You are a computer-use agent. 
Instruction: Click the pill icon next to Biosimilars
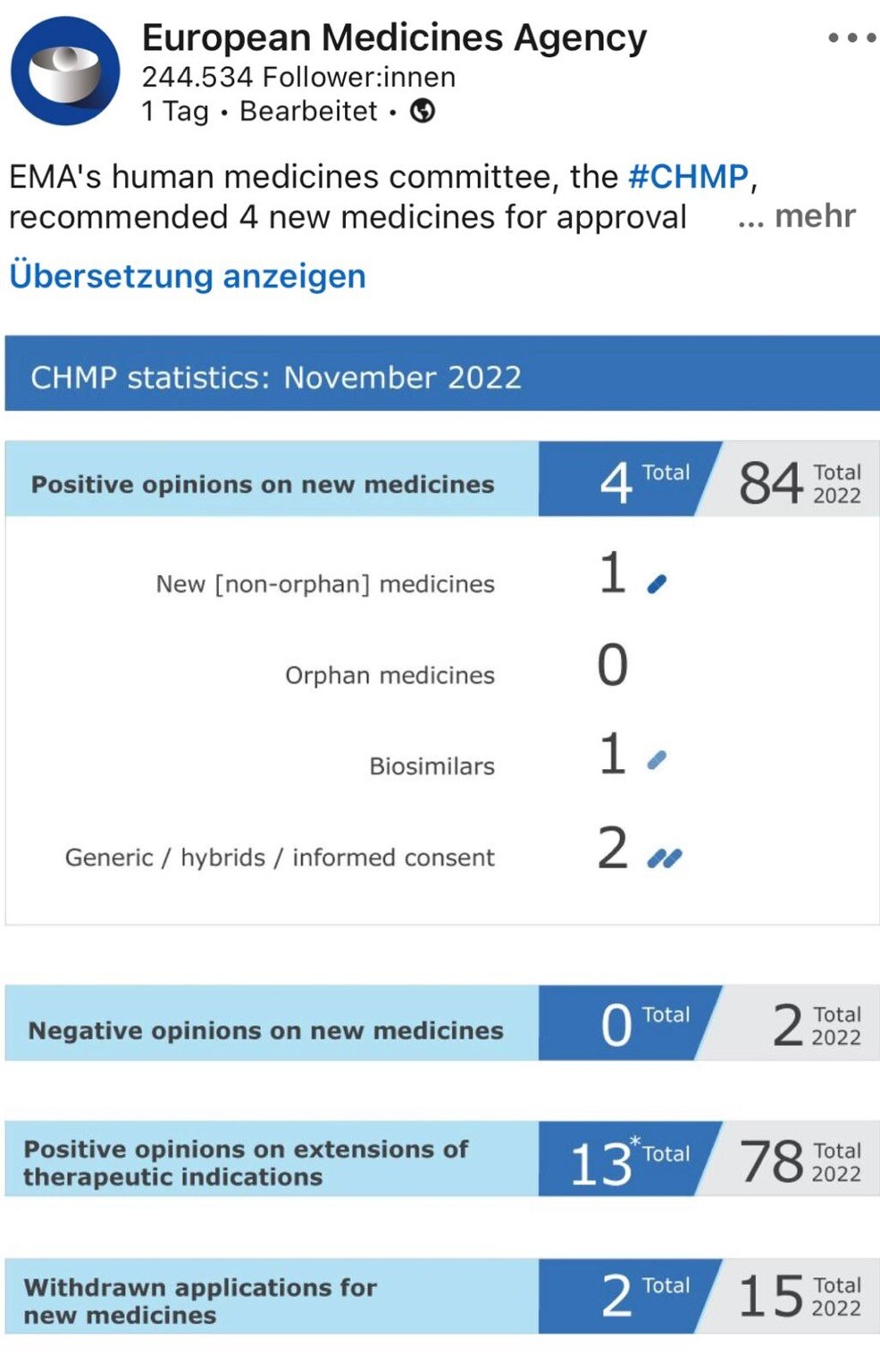pos(657,760)
